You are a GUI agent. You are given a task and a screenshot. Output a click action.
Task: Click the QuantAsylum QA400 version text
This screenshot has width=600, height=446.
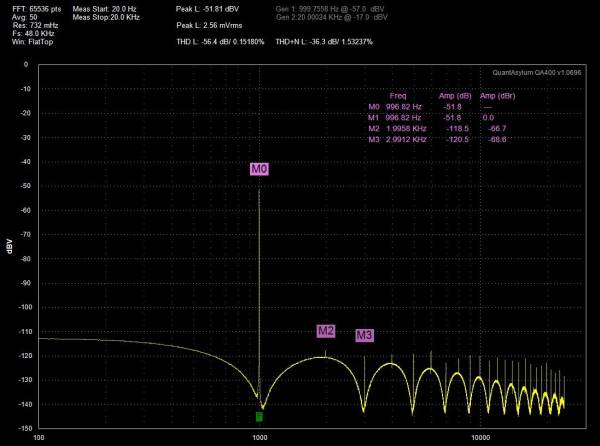536,72
